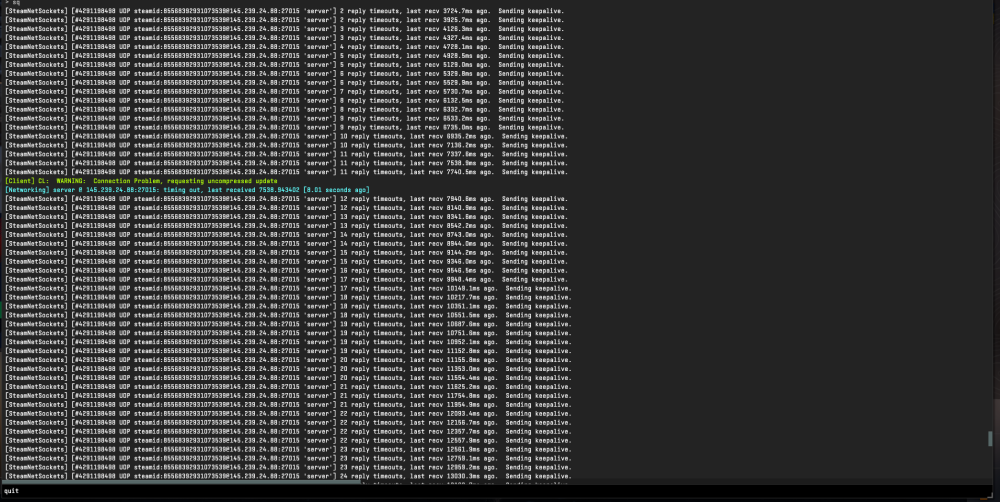Click the log line with "11754.8ms ago"
The width and height of the screenshot is (1000, 502).
(288, 395)
